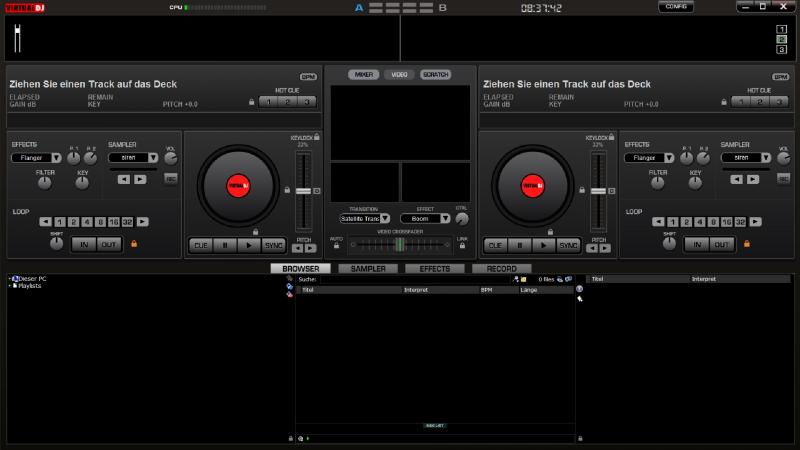The image size is (800, 450).
Task: Click the left deck Key knob
Action: tap(82, 183)
